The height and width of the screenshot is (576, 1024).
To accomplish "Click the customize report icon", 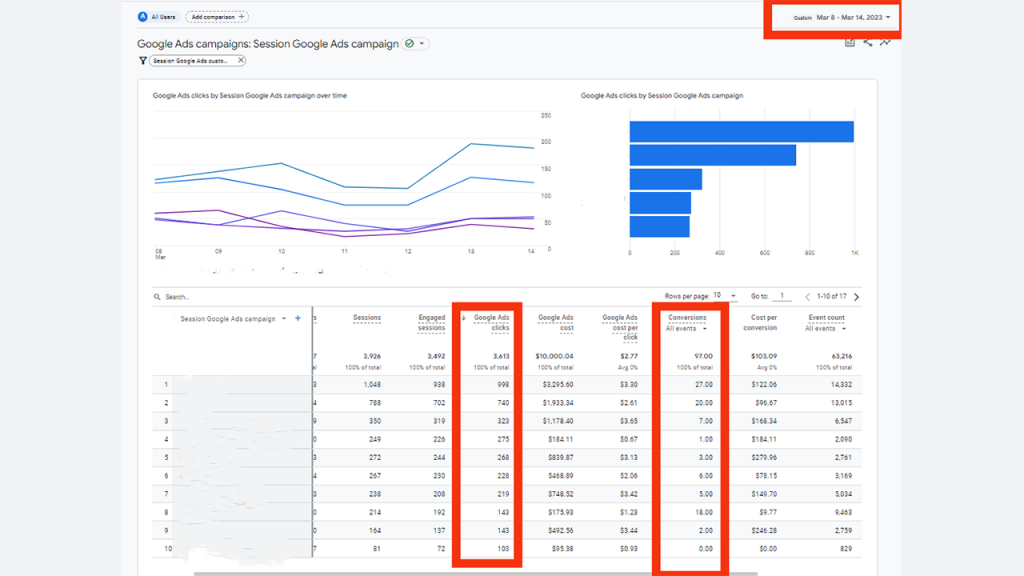I will click(x=850, y=42).
